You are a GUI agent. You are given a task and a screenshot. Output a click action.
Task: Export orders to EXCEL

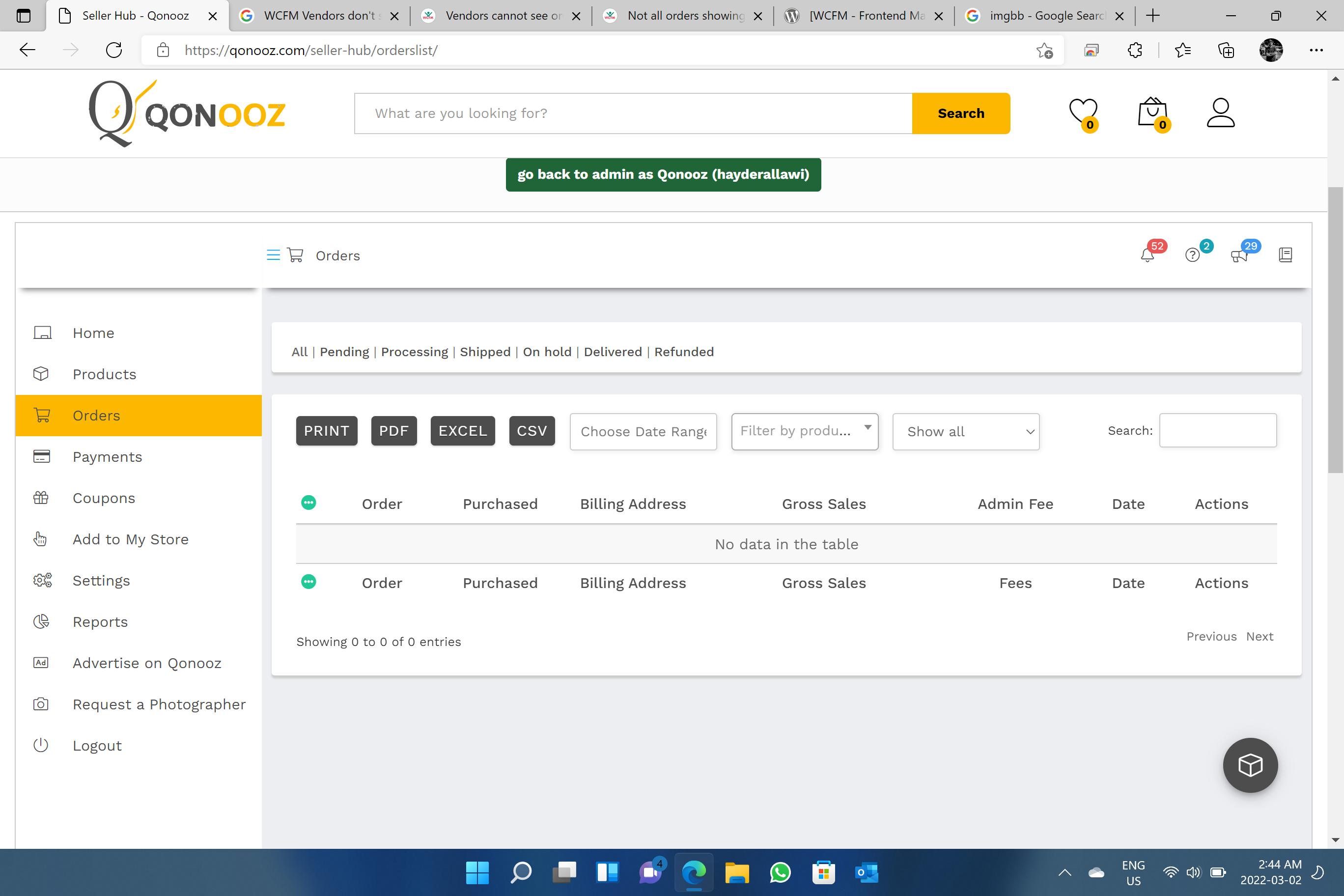pyautogui.click(x=462, y=430)
